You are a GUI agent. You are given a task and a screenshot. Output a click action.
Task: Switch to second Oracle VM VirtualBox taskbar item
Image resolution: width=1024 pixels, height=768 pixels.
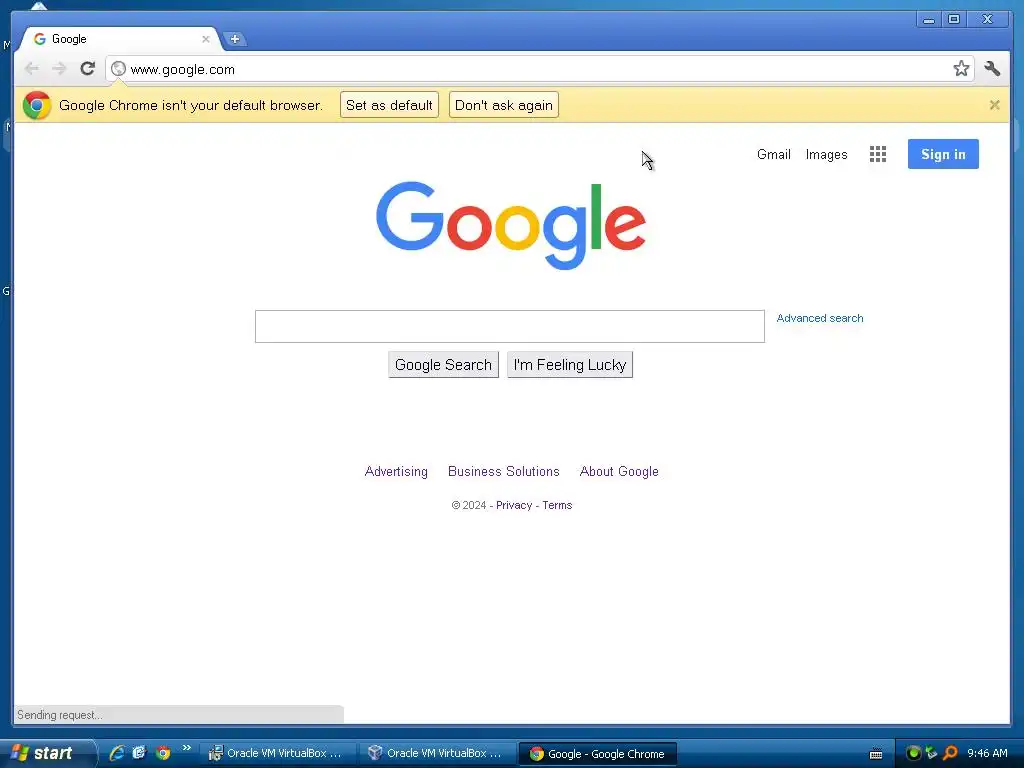pos(438,754)
